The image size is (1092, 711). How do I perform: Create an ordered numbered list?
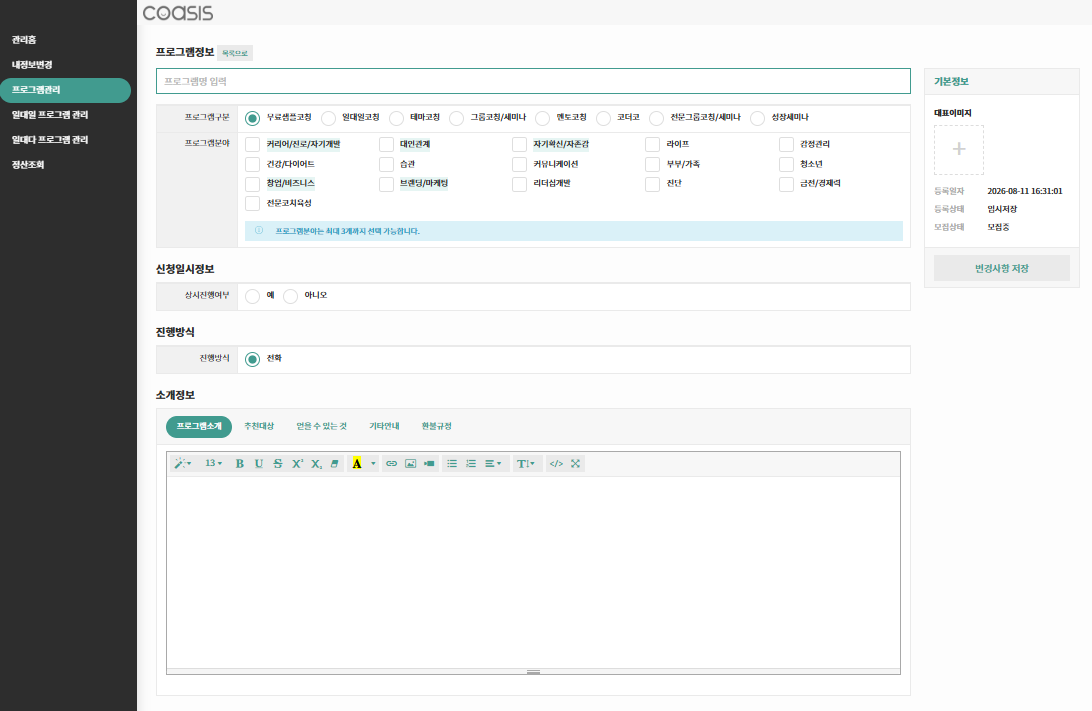(471, 464)
